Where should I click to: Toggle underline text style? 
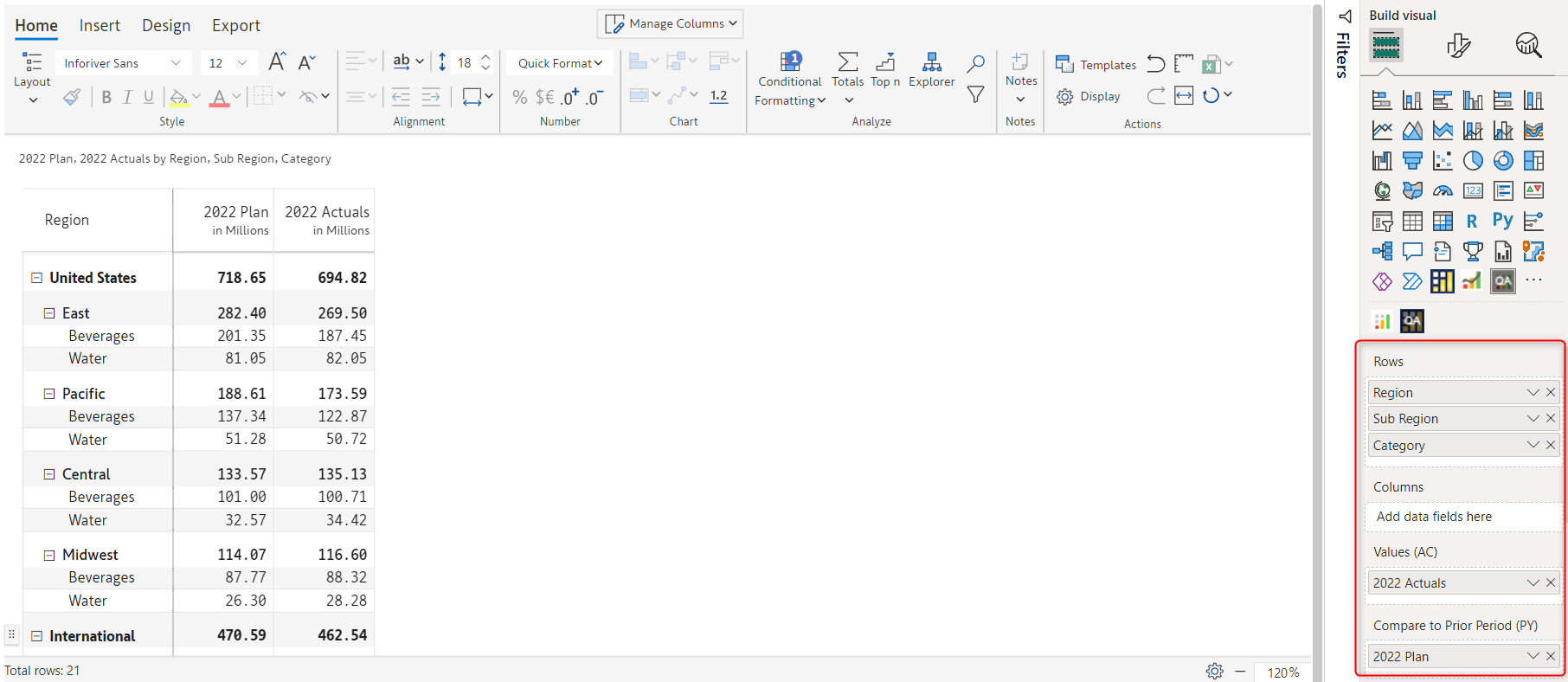click(149, 97)
